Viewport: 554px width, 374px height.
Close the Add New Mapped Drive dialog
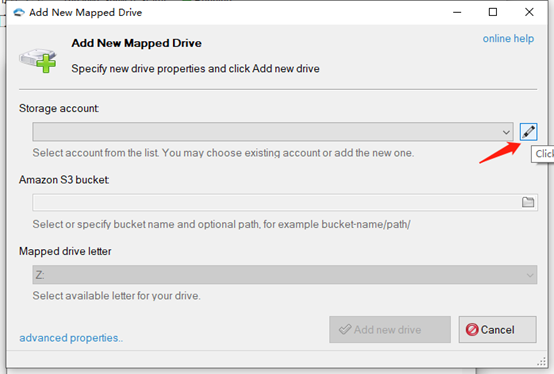tap(529, 12)
